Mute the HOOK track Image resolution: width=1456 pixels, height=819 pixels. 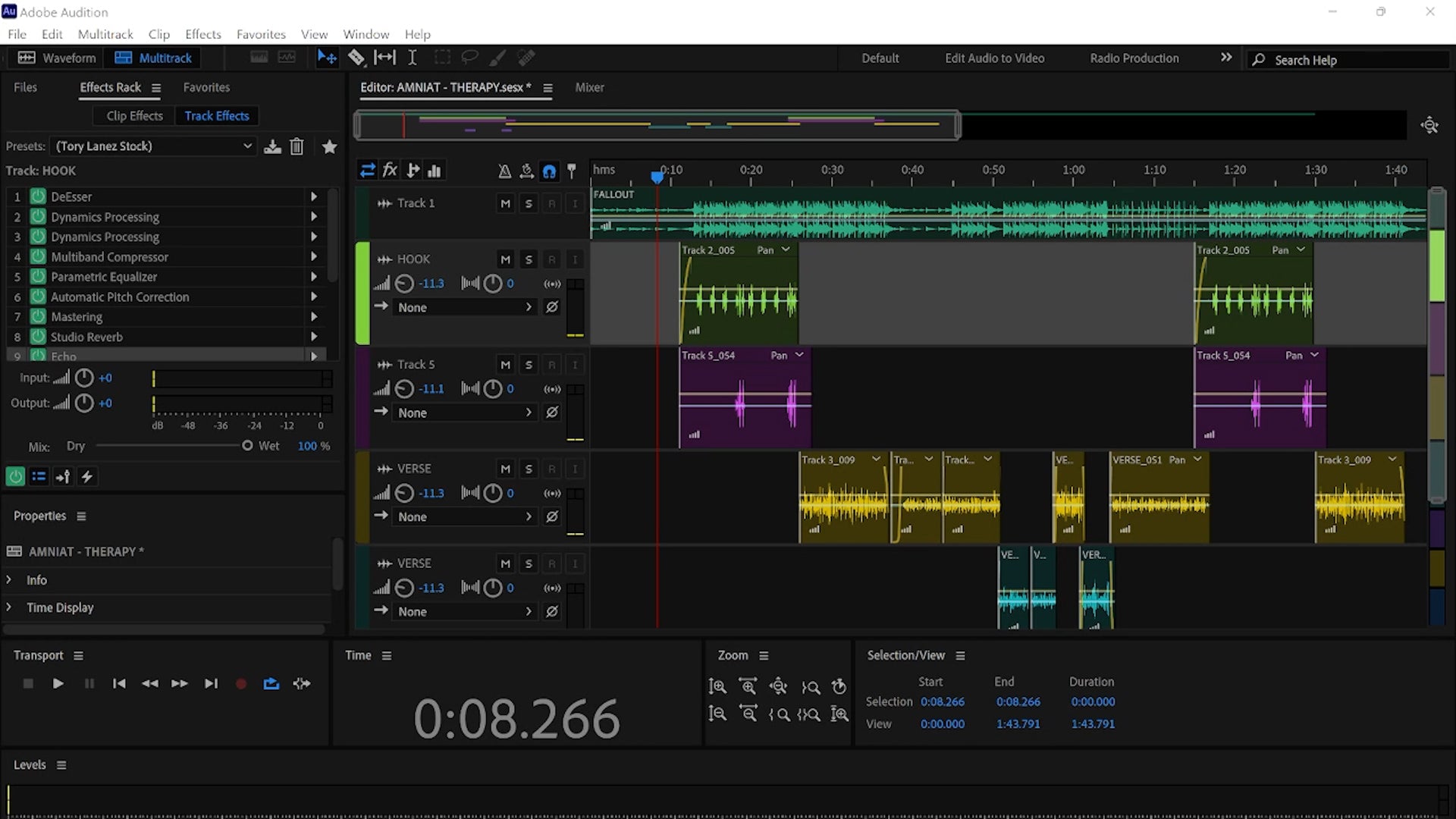coord(505,259)
